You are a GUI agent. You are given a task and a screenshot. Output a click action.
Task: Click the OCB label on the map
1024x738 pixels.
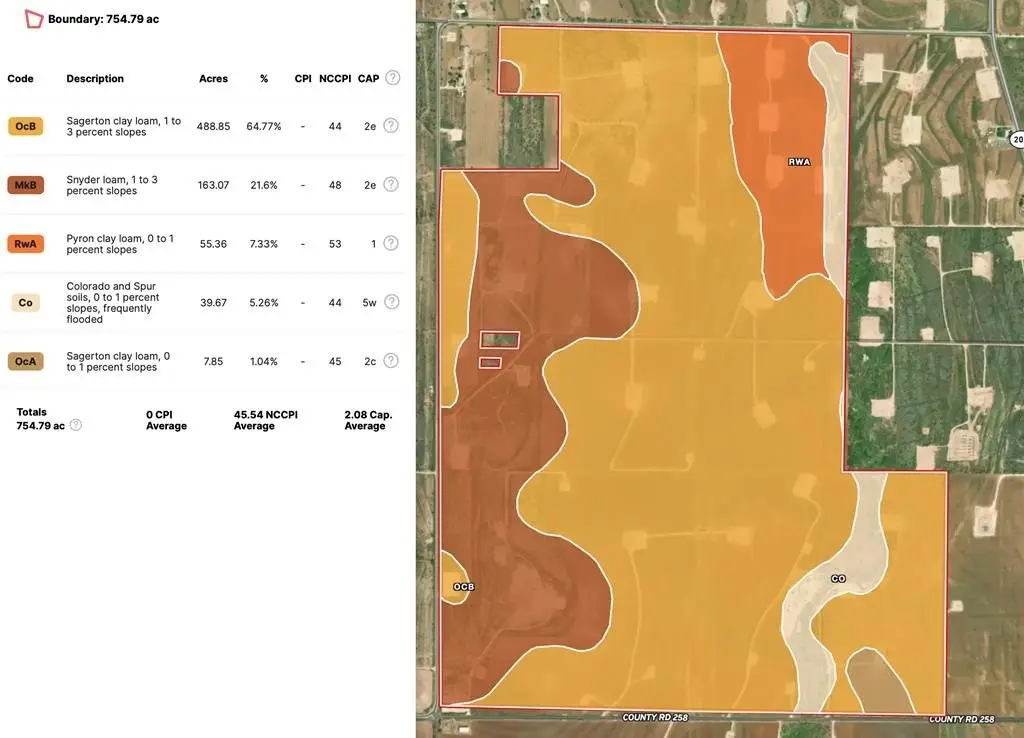[463, 586]
